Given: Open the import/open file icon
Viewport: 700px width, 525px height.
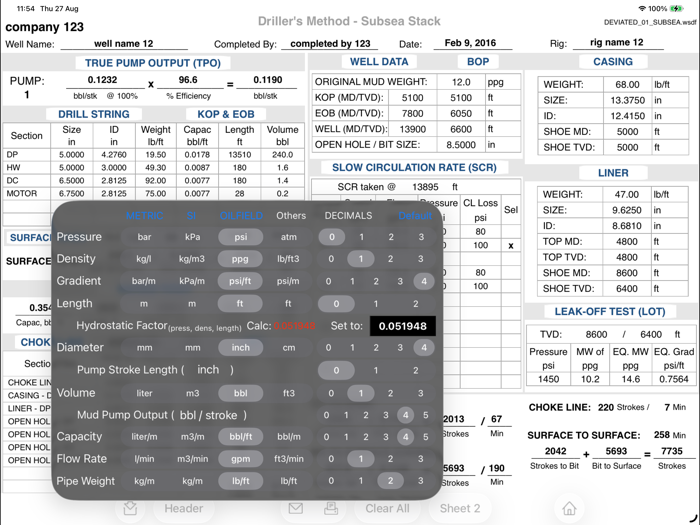Looking at the screenshot, I should point(130,508).
